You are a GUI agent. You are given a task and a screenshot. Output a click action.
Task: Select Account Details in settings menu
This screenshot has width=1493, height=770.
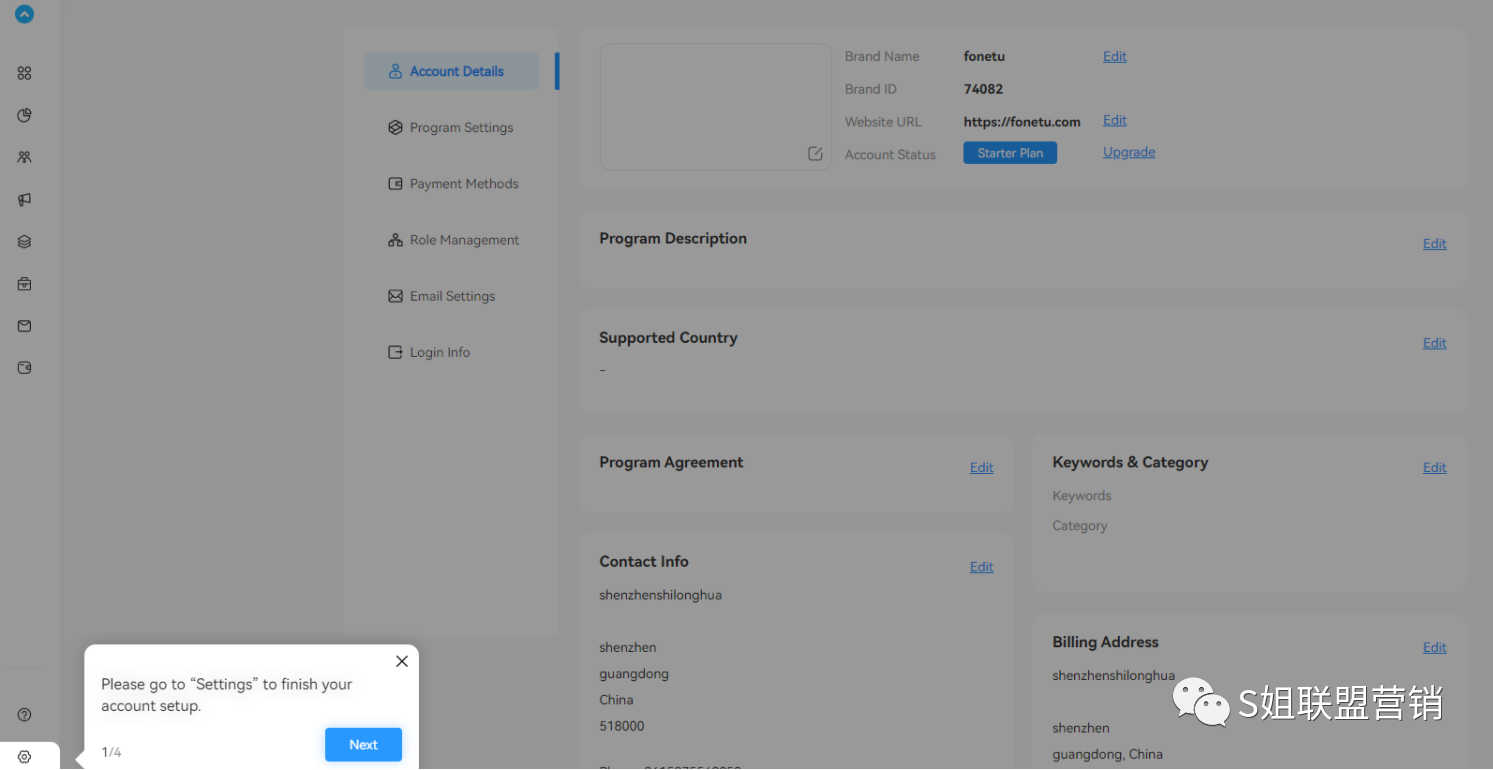click(451, 71)
